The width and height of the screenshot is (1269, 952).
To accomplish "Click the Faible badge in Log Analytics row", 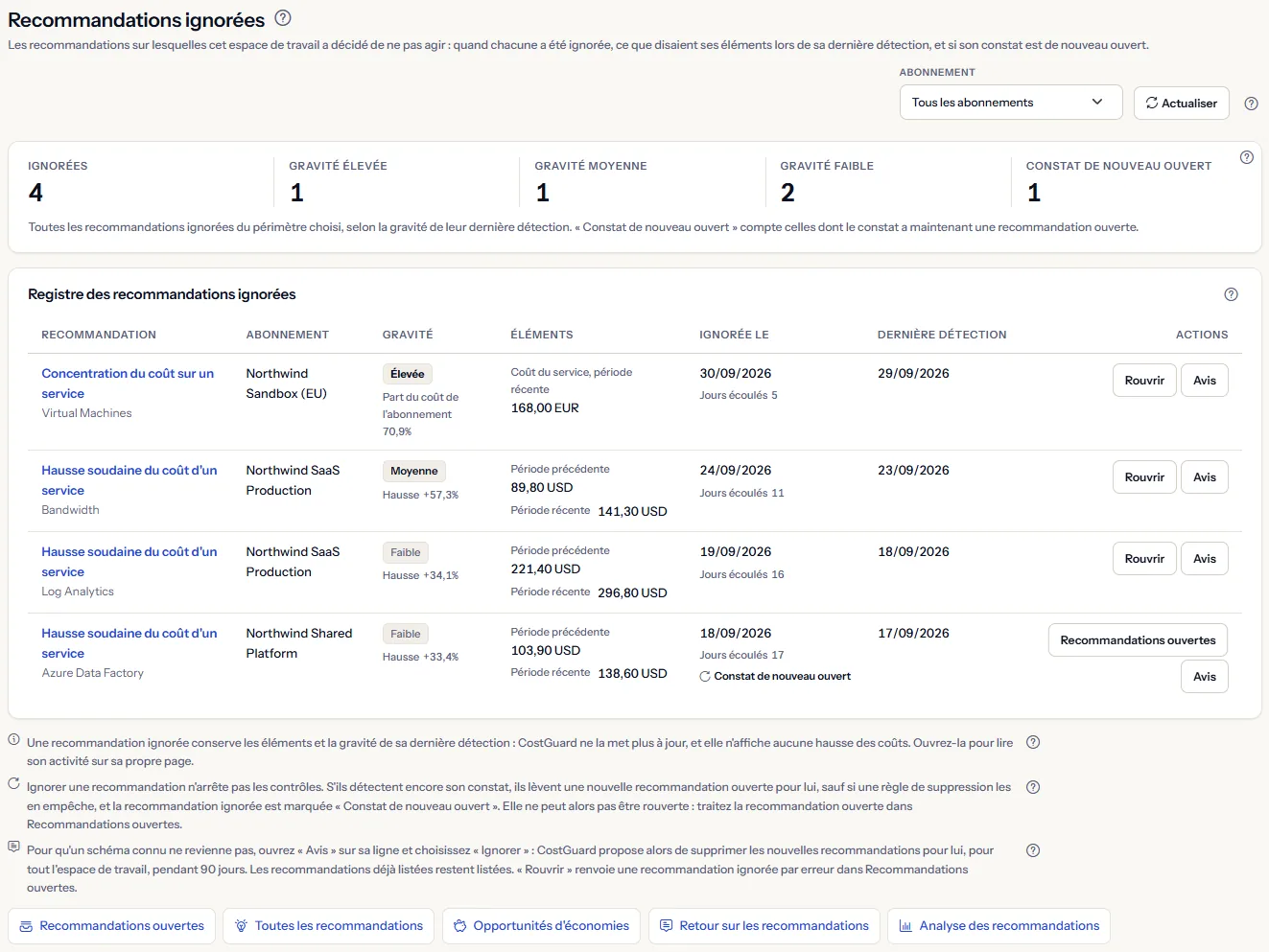I will point(406,552).
